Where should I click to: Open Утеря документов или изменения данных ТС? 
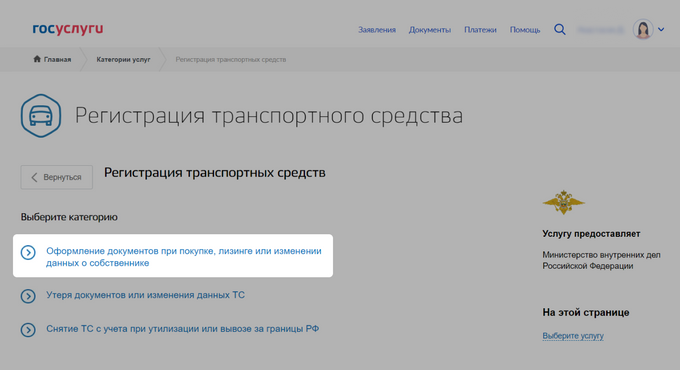(145, 295)
